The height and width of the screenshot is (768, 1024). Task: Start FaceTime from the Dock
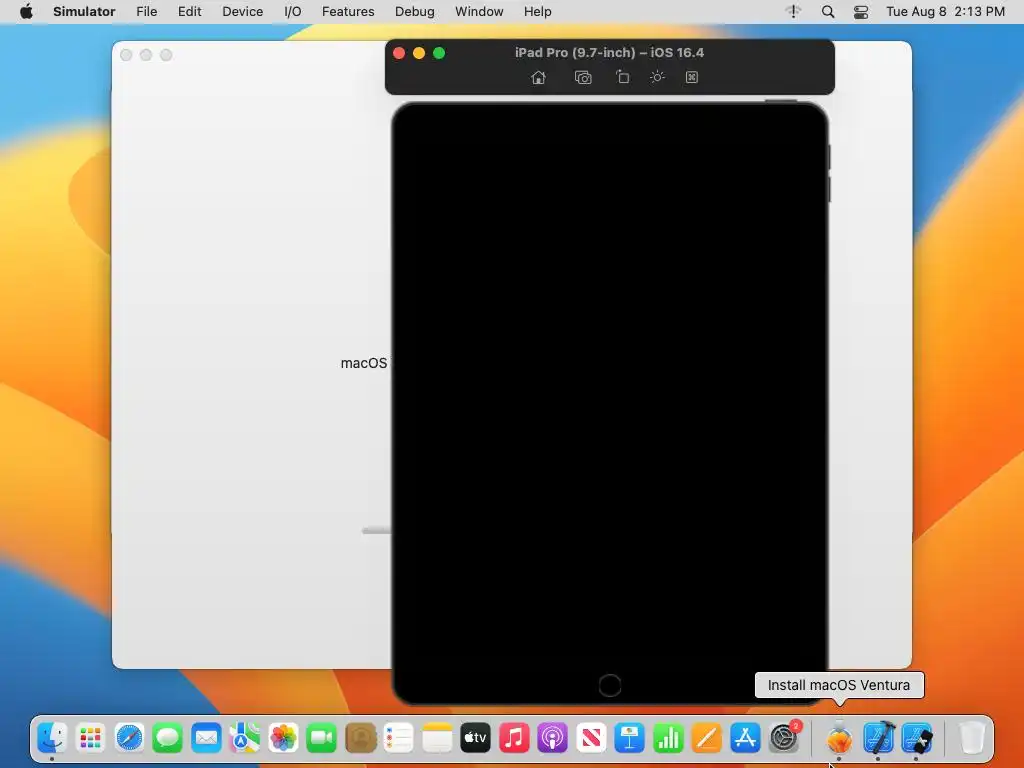coord(321,738)
